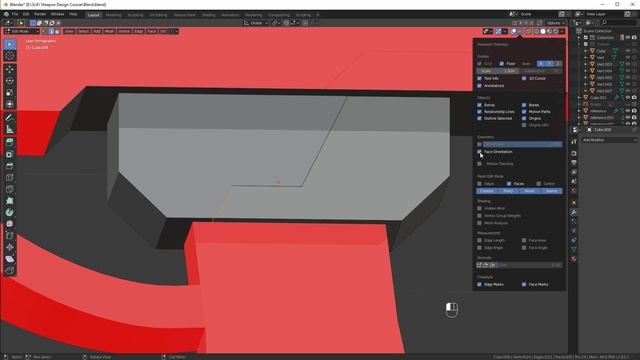Image resolution: width=640 pixels, height=360 pixels.
Task: Click the Select menu in viewport header
Action: (83, 31)
